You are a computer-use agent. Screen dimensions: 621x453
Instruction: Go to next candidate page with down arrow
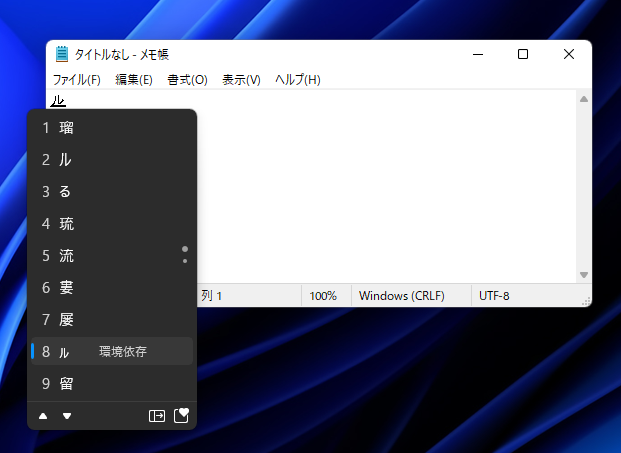click(x=67, y=416)
